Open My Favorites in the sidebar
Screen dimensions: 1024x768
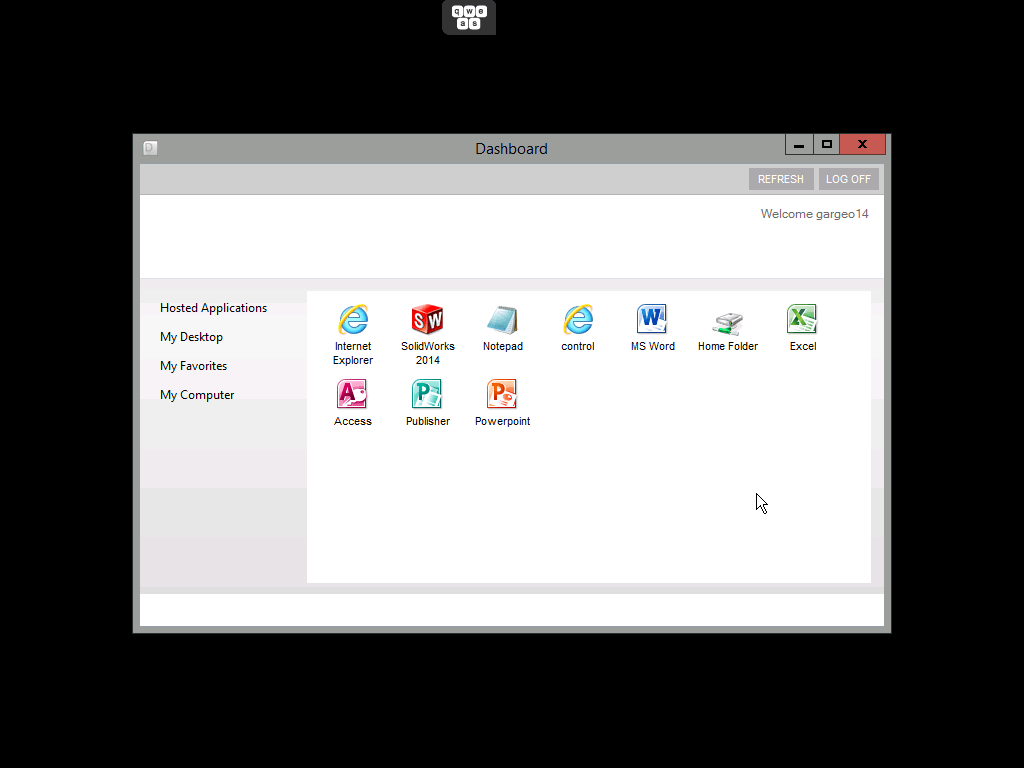pos(193,366)
